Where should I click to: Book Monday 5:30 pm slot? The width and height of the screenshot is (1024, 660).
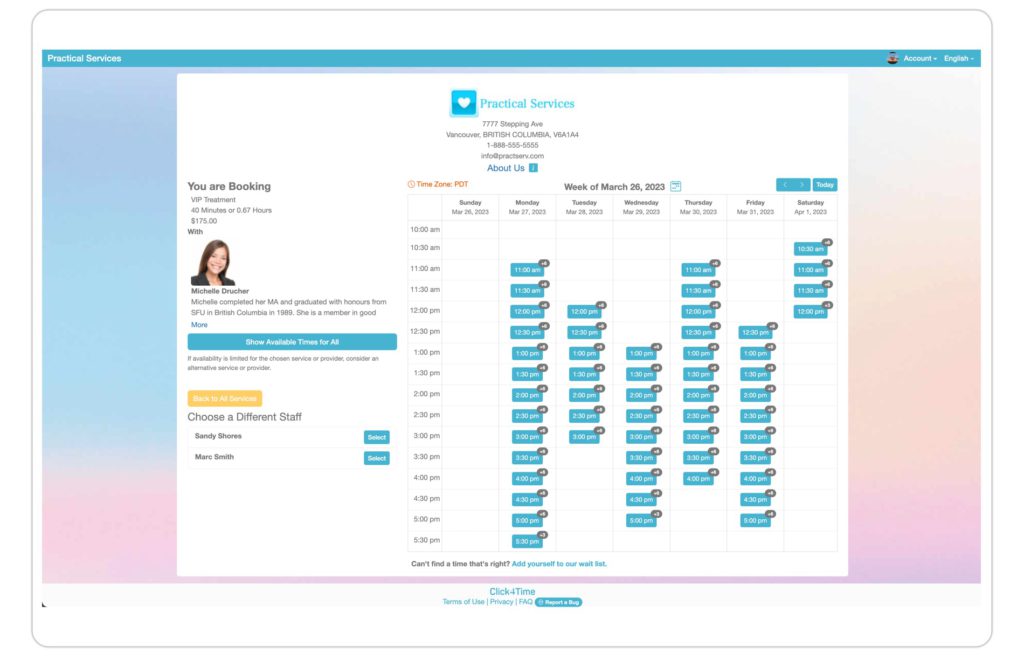(527, 541)
